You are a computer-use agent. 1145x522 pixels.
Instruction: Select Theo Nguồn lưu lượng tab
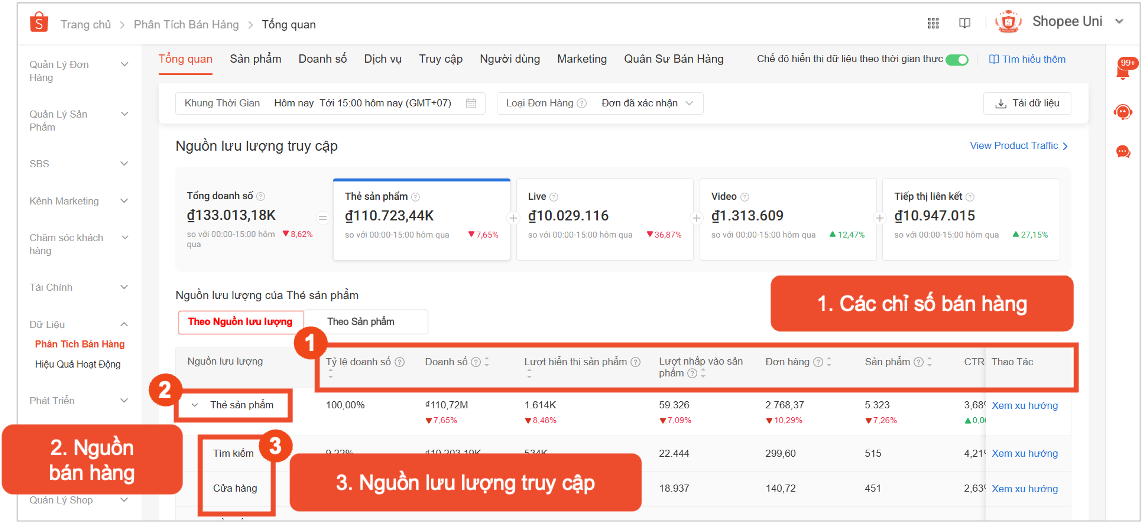[x=240, y=321]
